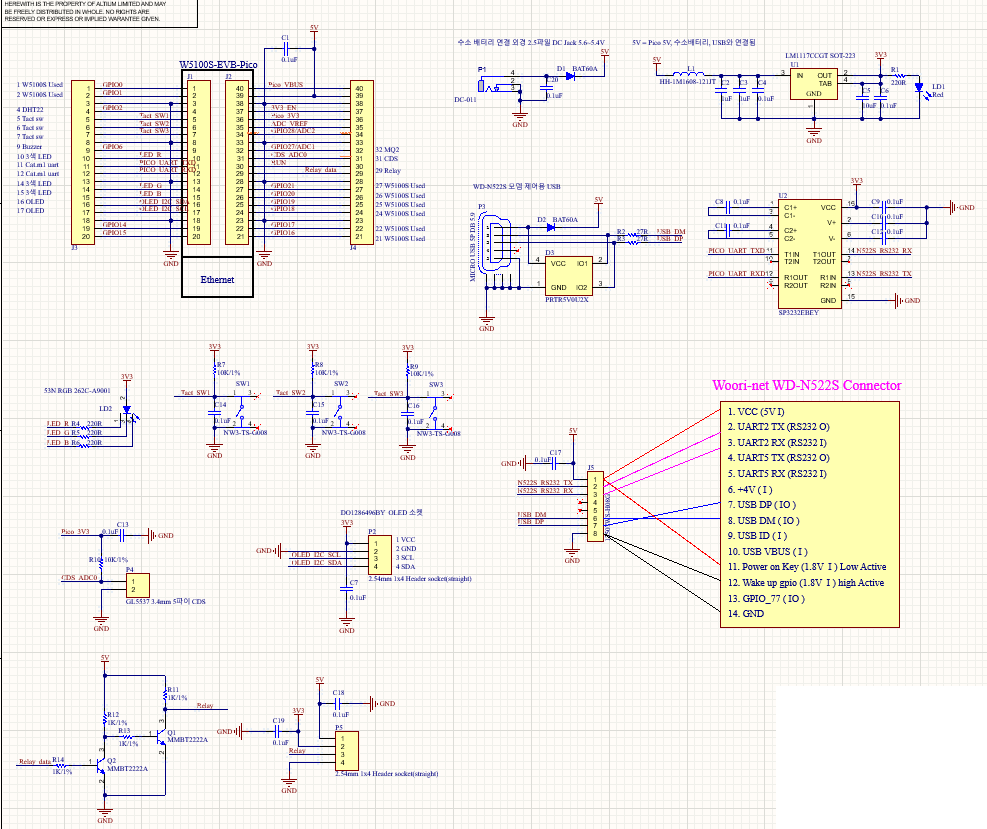The image size is (987, 829).
Task: Select the 'GL5537 3.4mm' CDS label
Action: pos(166,601)
